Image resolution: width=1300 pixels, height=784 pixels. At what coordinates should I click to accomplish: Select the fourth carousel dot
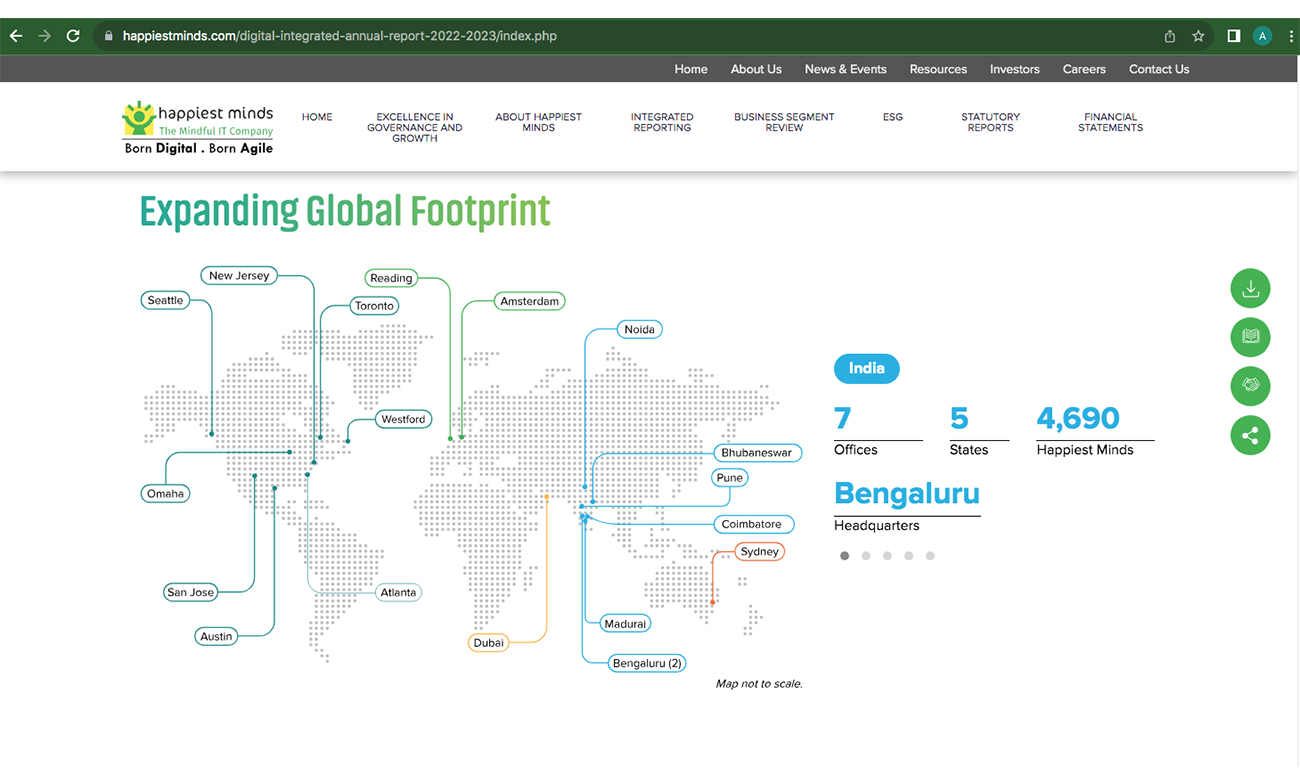909,556
